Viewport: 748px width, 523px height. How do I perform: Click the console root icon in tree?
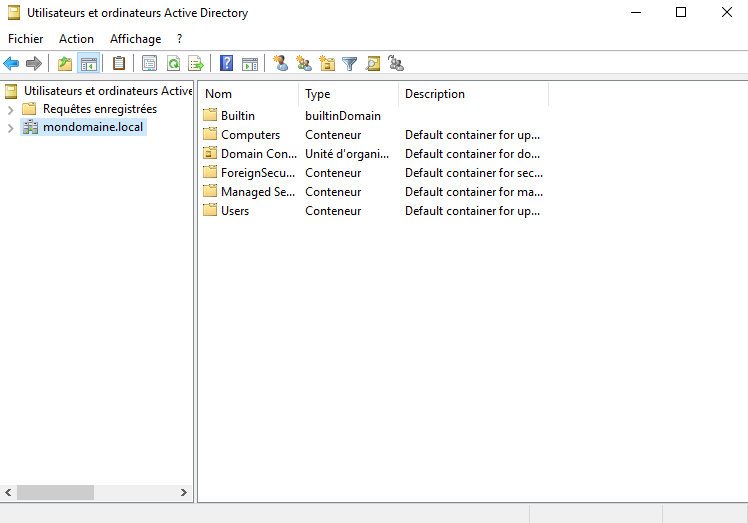point(11,91)
